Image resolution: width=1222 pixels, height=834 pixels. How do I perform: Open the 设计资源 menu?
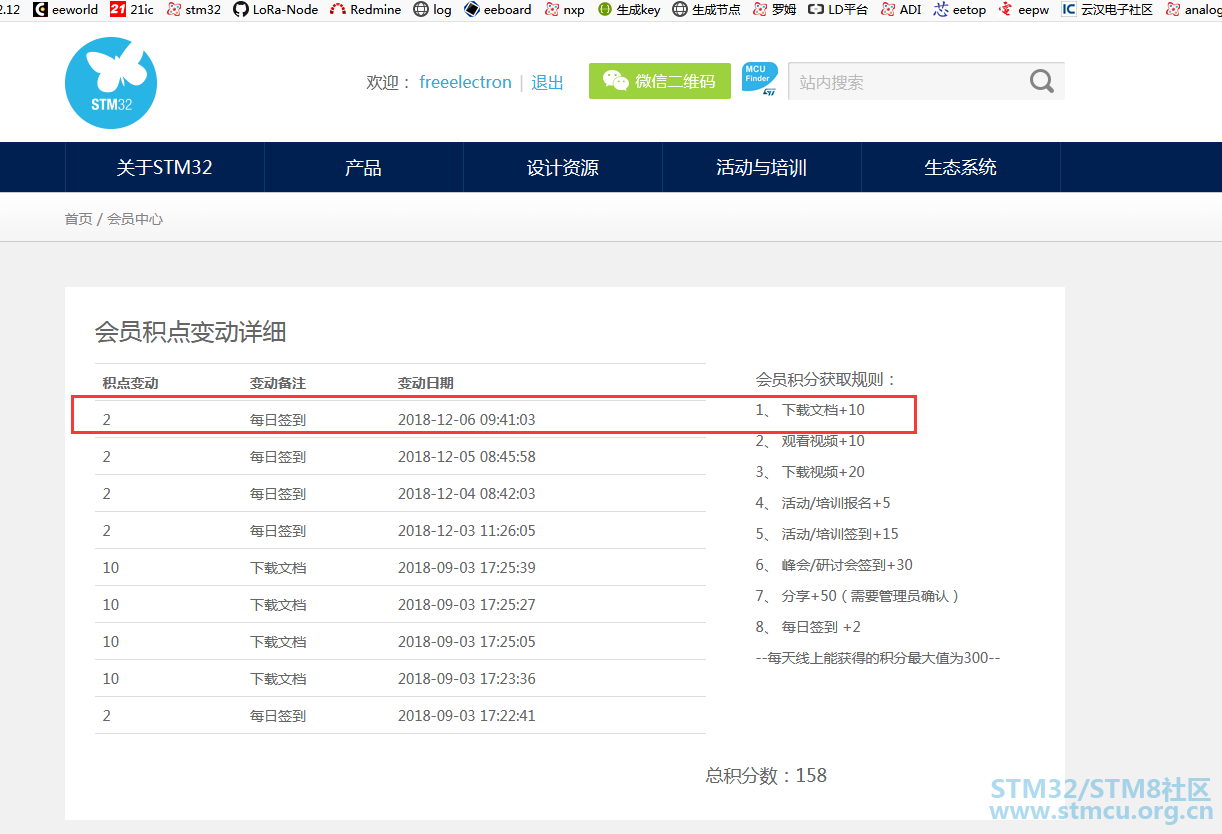(563, 167)
